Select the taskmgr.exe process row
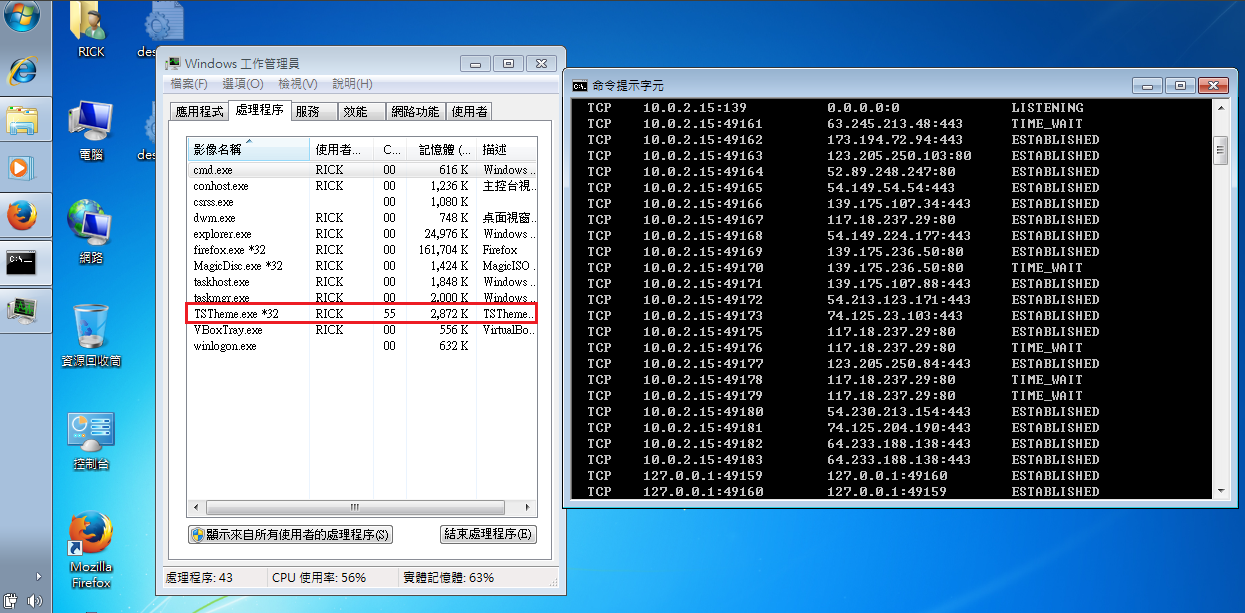This screenshot has width=1245, height=613. click(362, 298)
